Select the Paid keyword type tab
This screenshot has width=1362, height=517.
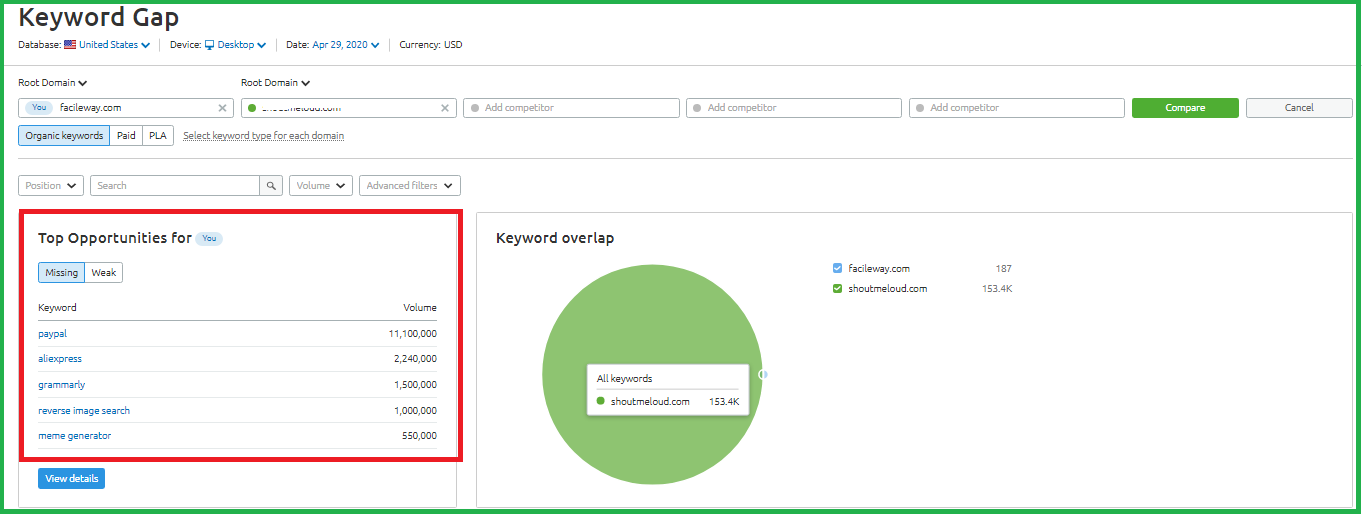click(126, 135)
